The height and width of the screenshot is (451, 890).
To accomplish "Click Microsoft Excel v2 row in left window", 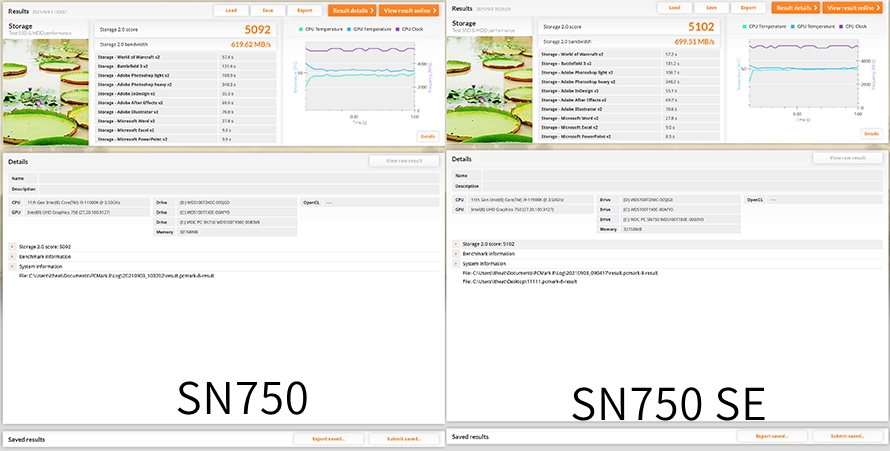I will [x=186, y=130].
